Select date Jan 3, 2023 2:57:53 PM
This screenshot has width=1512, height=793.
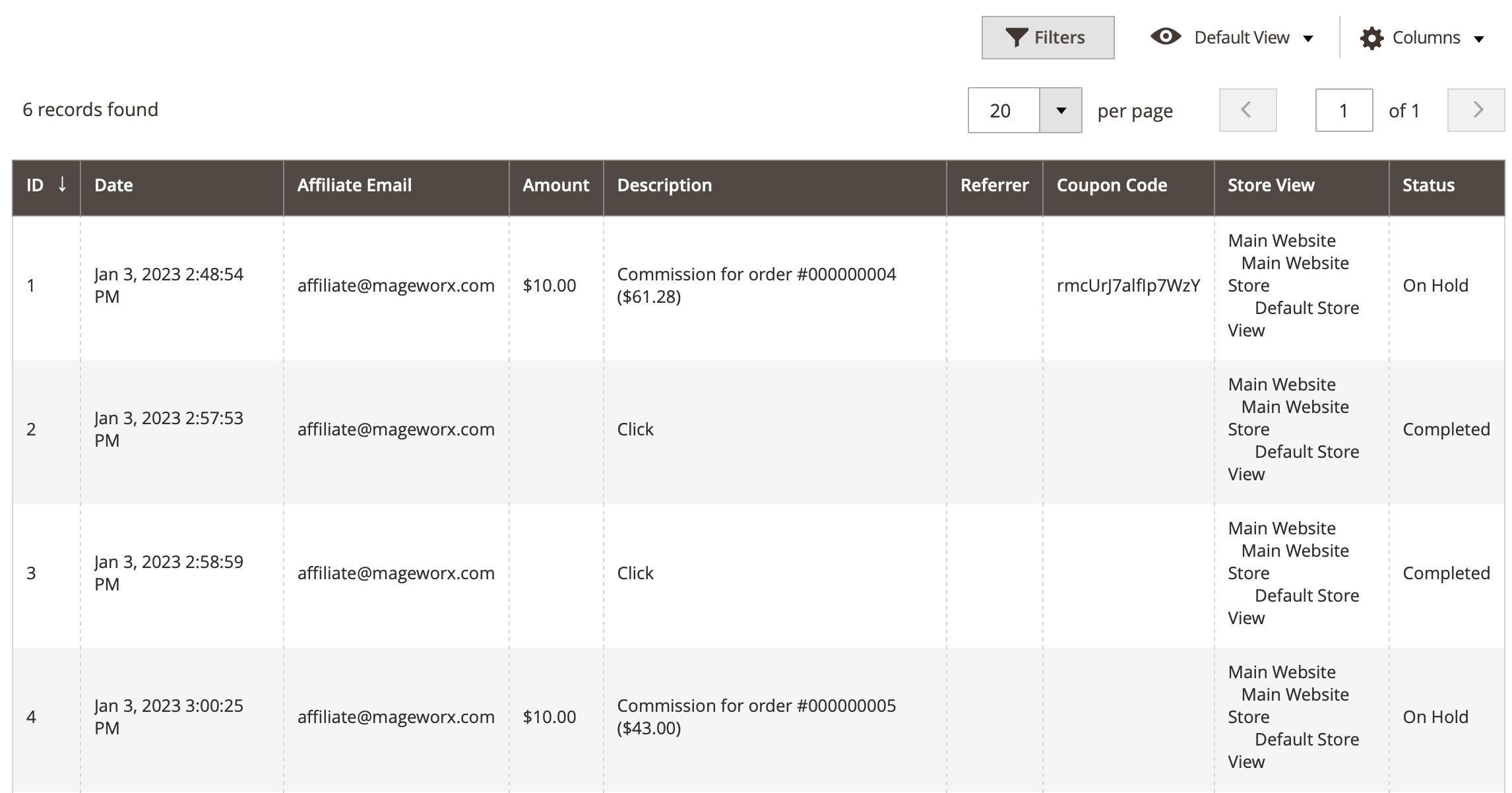[x=169, y=429]
